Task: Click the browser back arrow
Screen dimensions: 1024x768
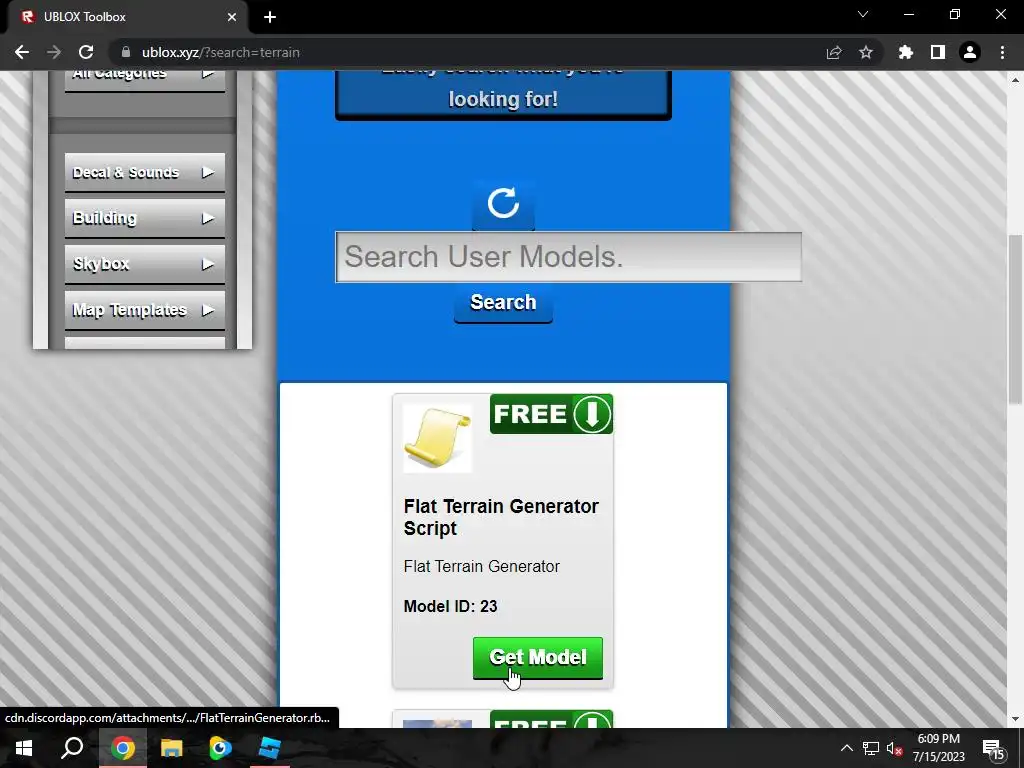Action: click(x=22, y=52)
